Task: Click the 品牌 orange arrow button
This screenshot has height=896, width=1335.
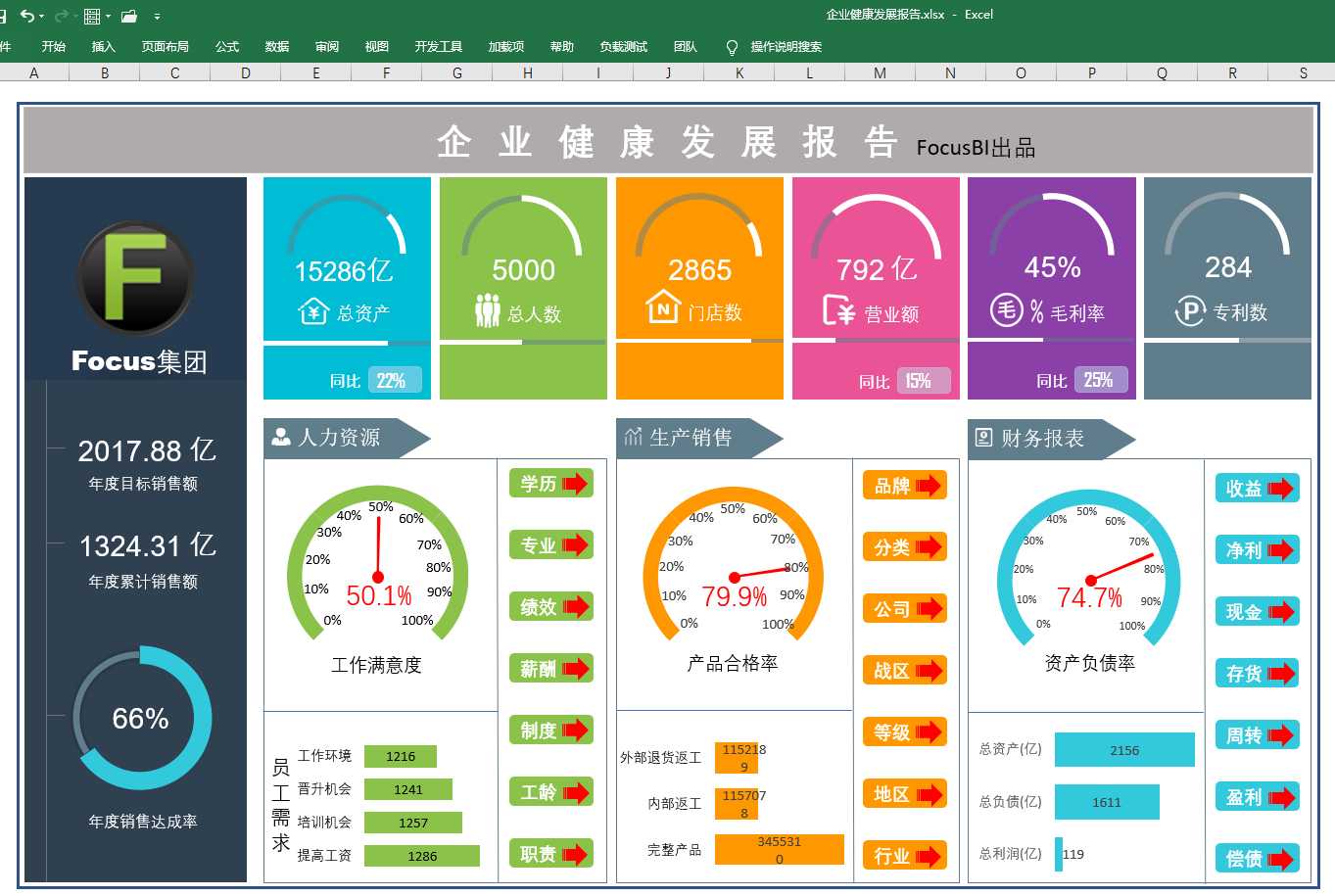Action: click(x=905, y=485)
